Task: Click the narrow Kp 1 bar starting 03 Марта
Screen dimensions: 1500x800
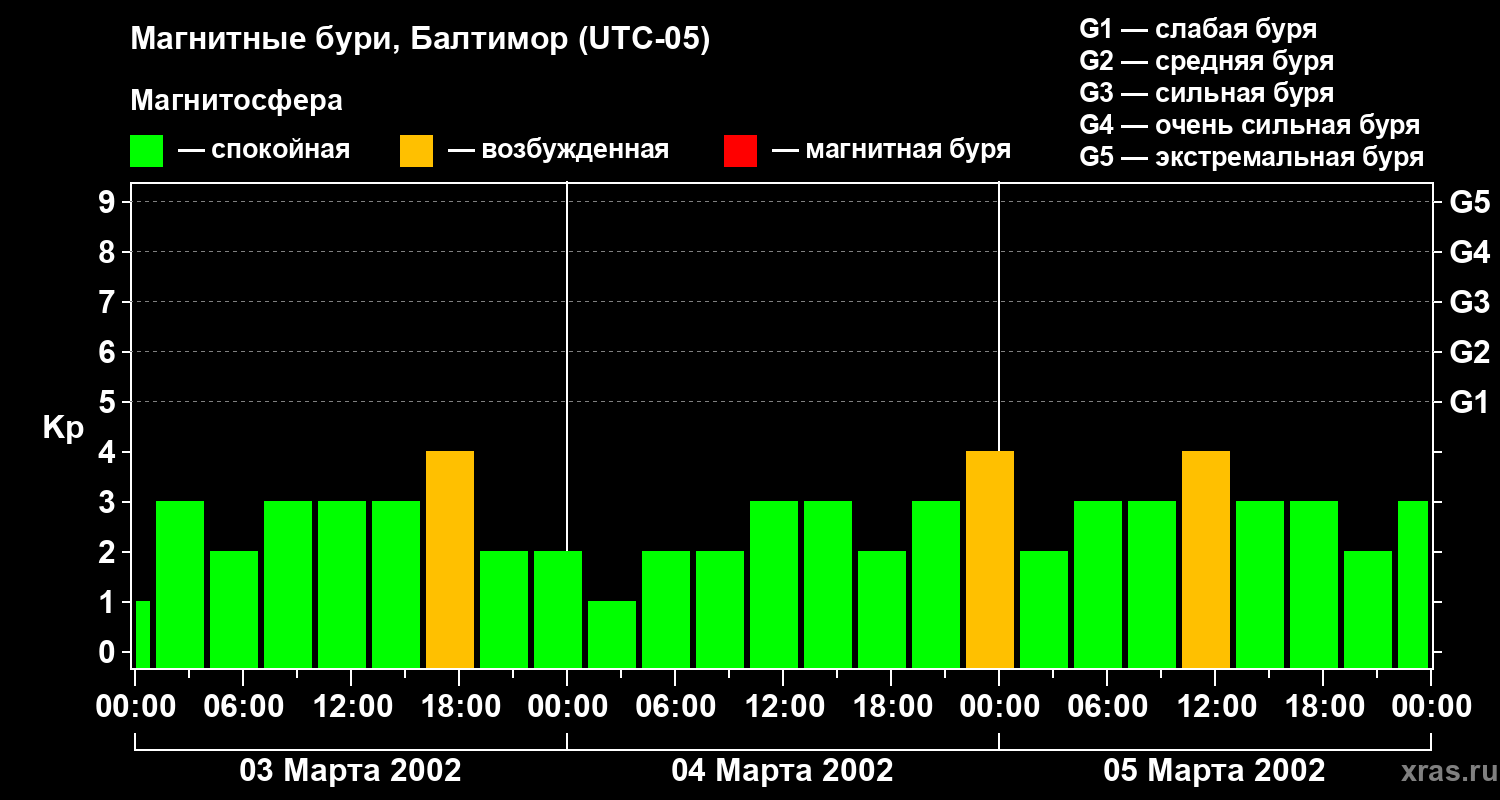Action: [x=142, y=634]
